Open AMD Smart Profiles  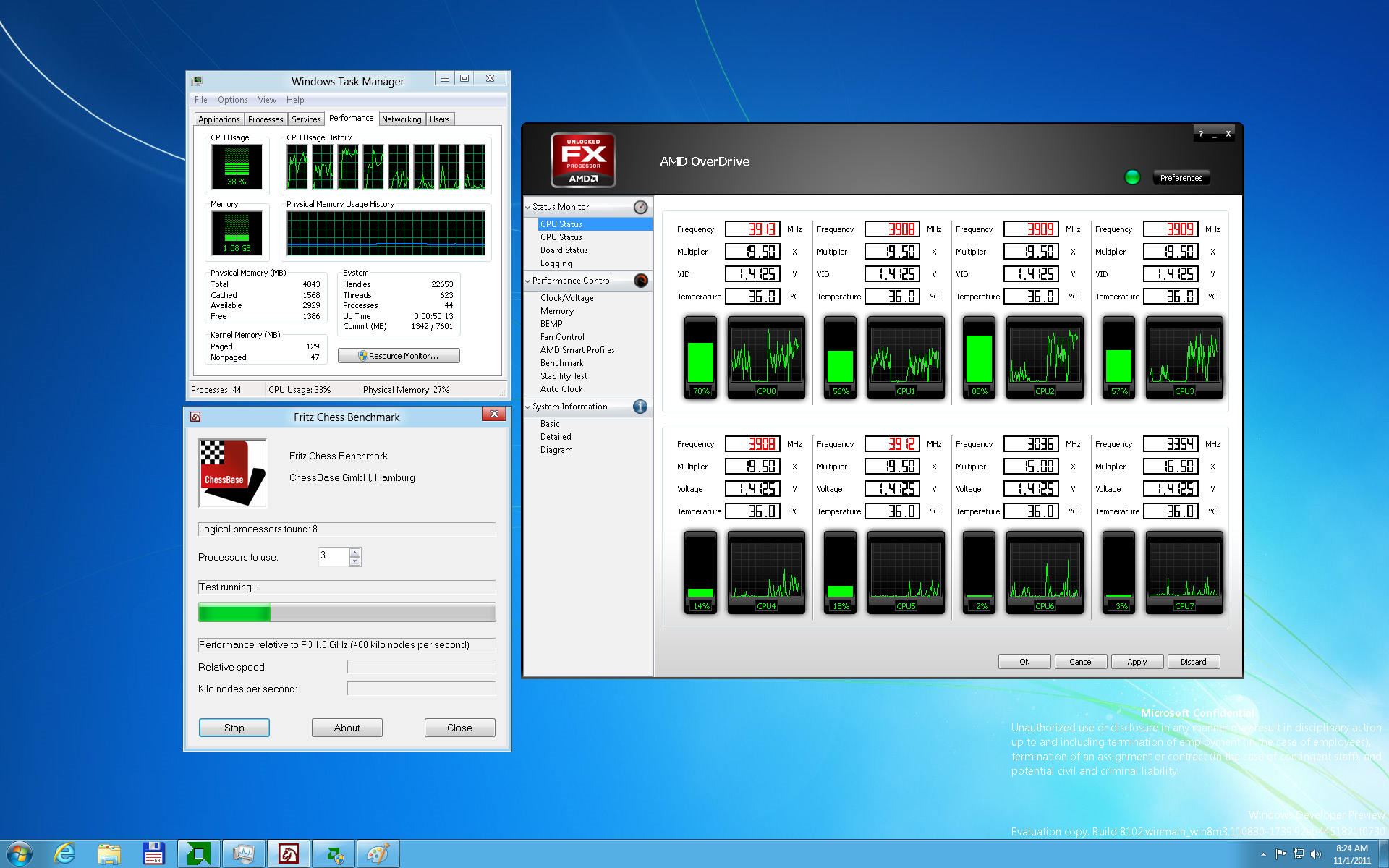point(577,350)
